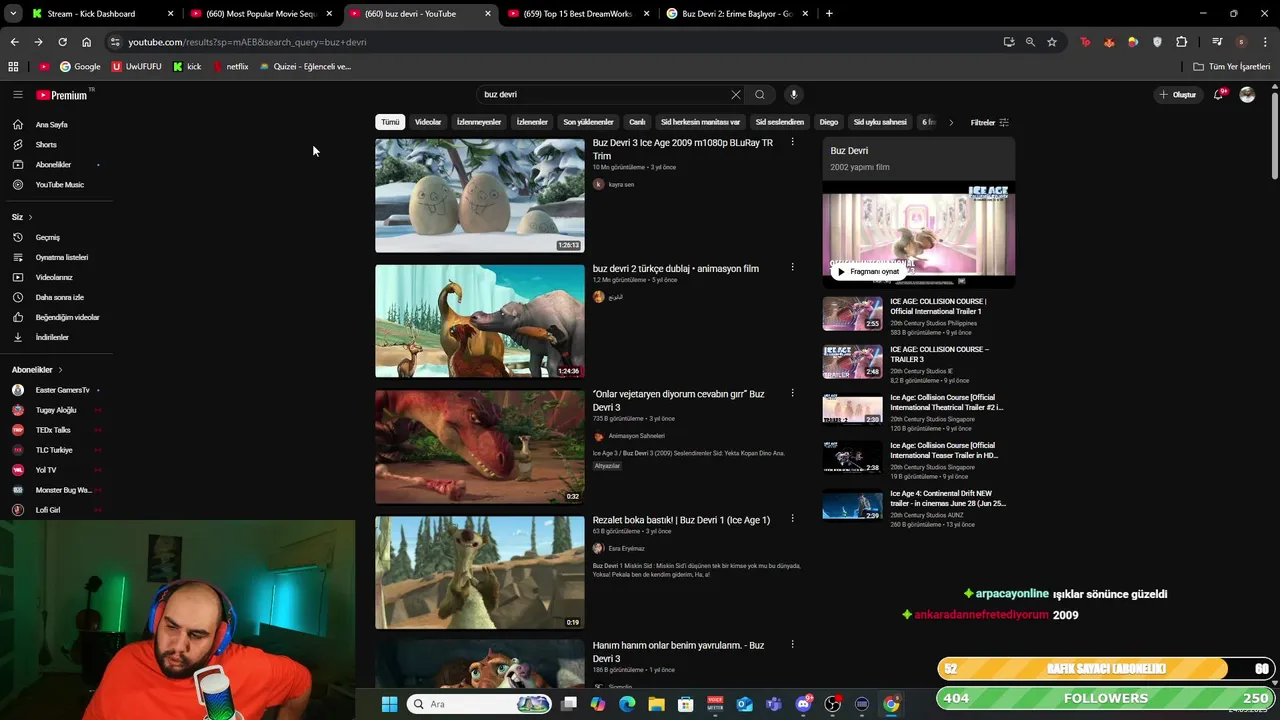
Task: Start voice search with microphone icon
Action: 794,94
